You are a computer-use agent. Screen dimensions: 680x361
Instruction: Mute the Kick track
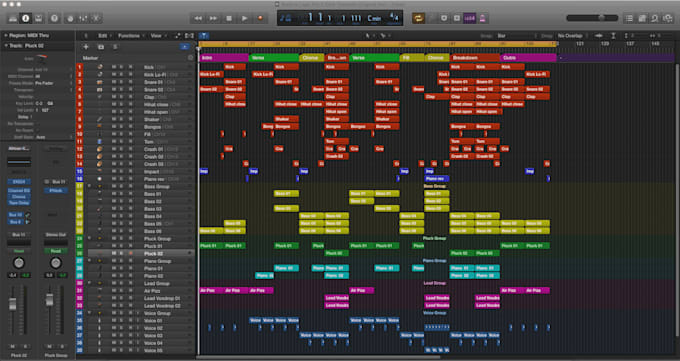click(114, 67)
